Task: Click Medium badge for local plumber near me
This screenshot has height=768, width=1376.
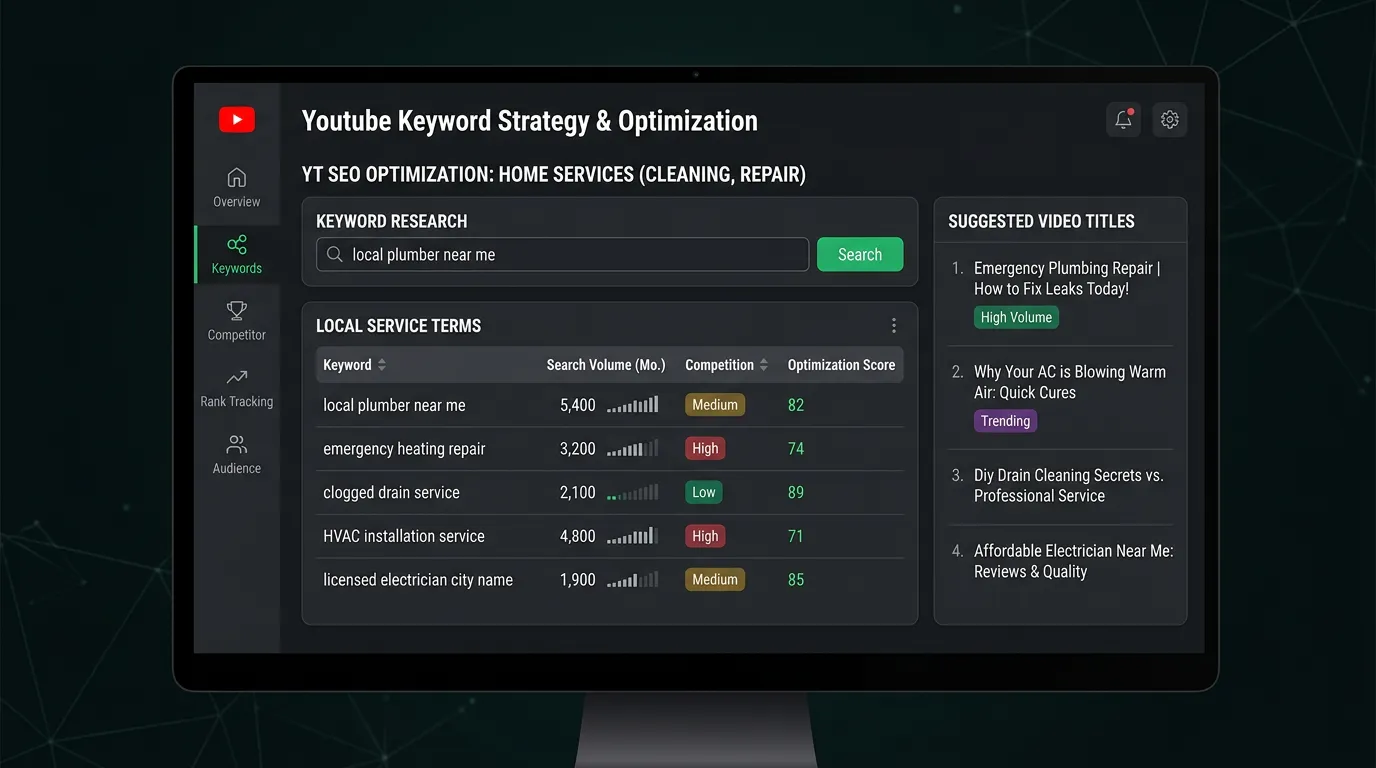Action: pyautogui.click(x=715, y=405)
